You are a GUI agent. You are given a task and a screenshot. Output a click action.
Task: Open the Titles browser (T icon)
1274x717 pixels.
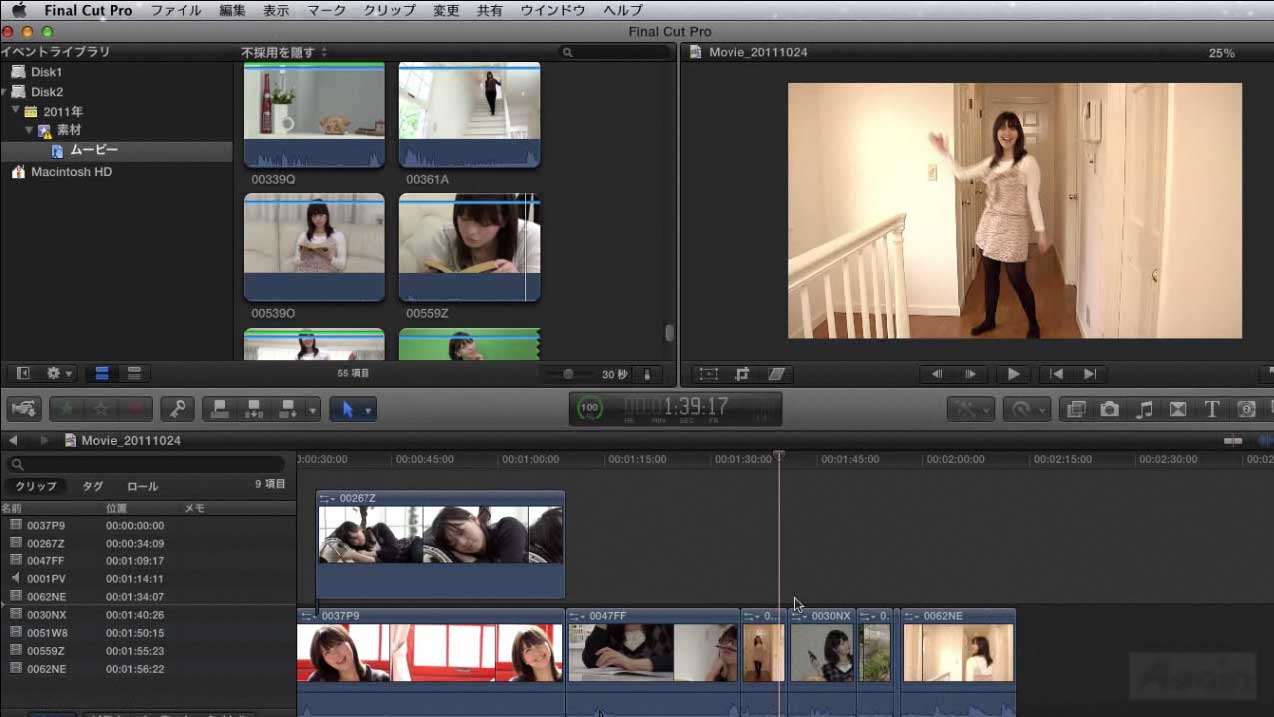(x=1211, y=409)
